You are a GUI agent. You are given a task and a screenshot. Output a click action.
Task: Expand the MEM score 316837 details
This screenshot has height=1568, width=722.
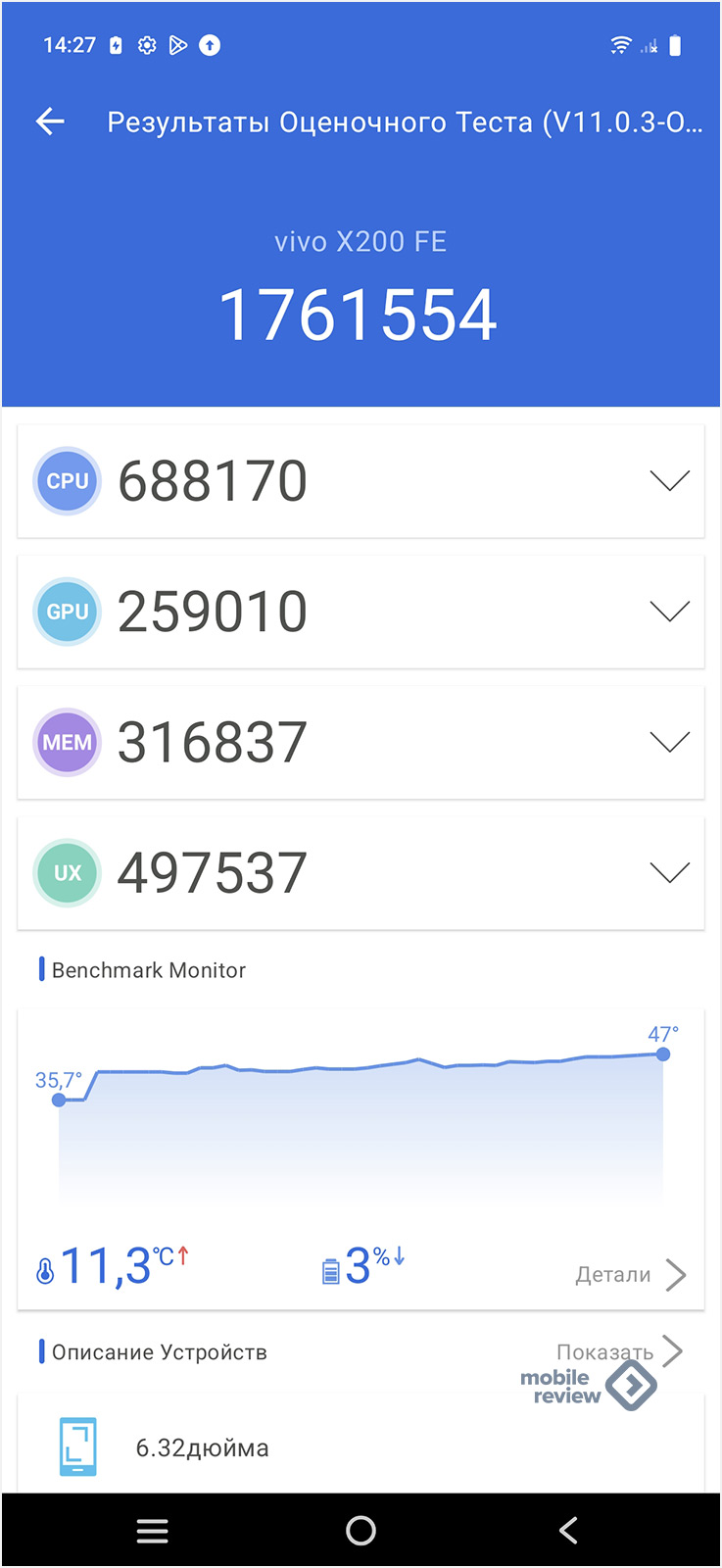tap(669, 742)
